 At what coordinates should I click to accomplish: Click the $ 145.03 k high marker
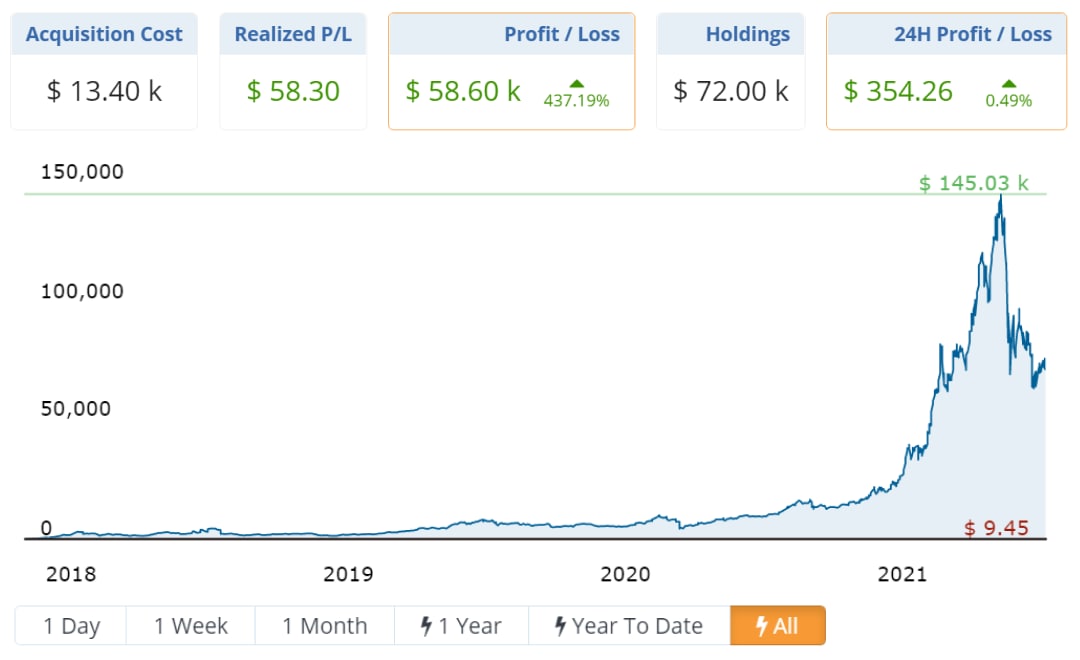click(x=973, y=183)
